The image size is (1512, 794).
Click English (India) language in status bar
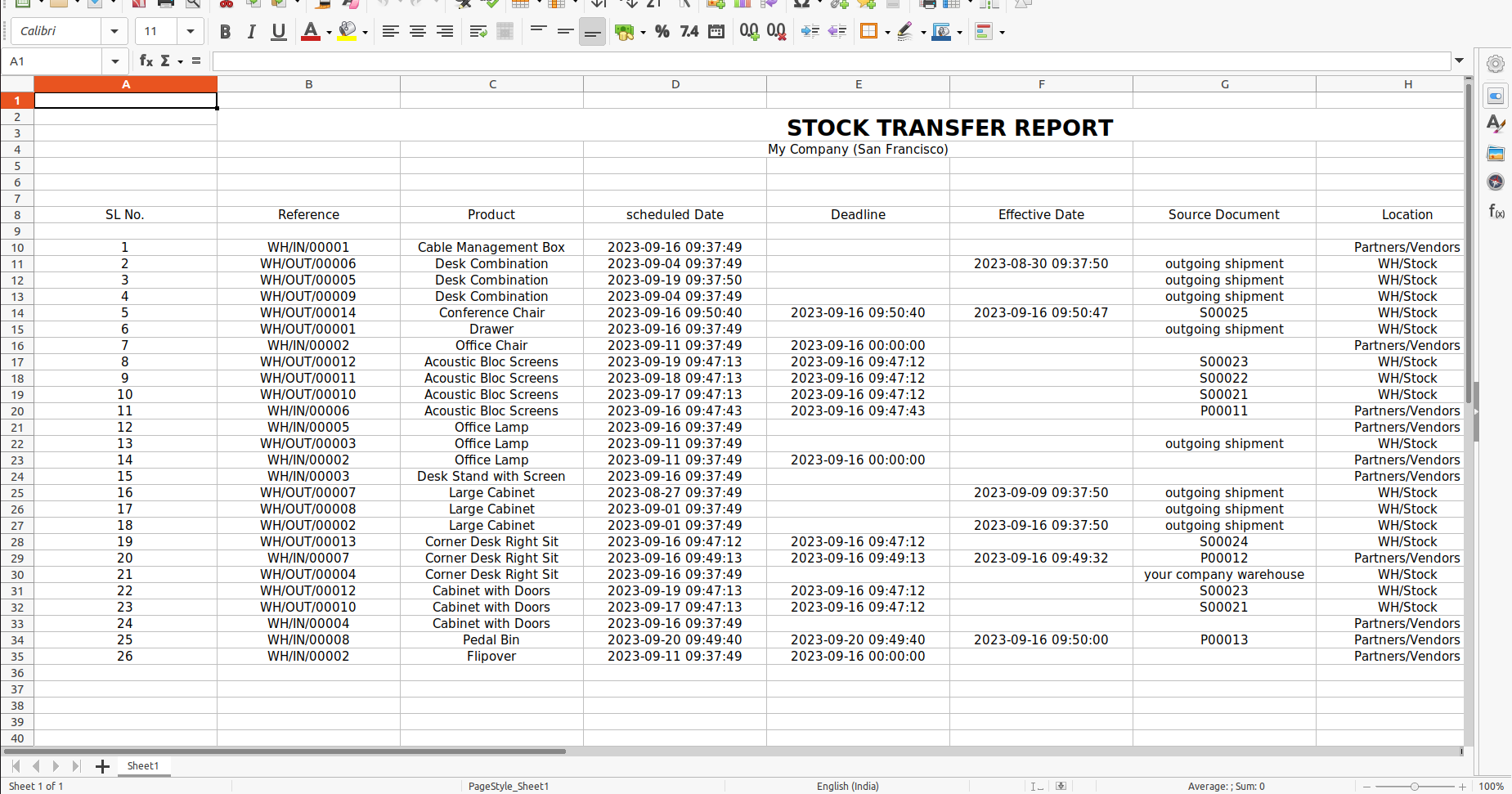click(847, 786)
